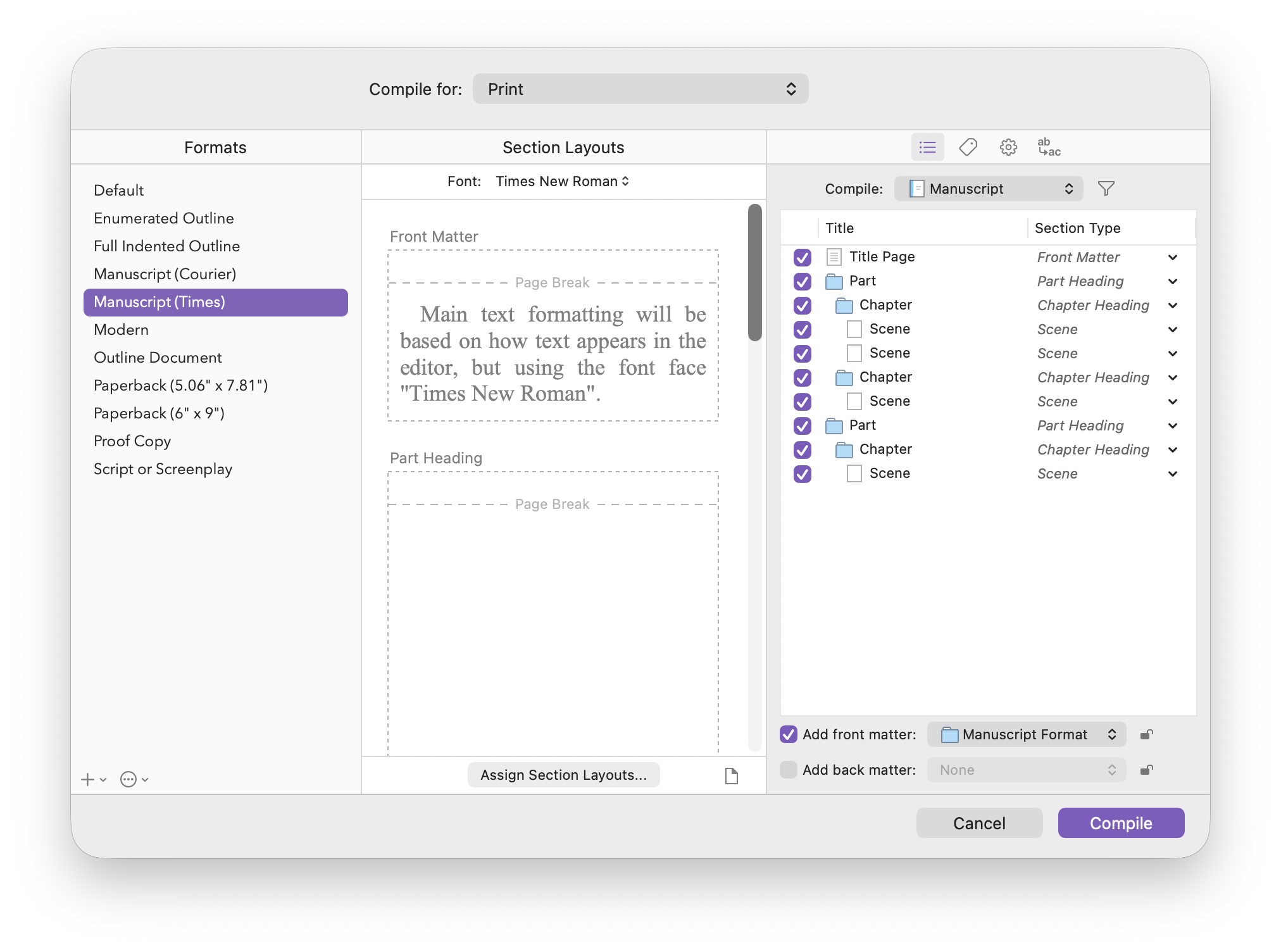Image resolution: width=1281 pixels, height=952 pixels.
Task: Select the Proof Copy format
Action: click(132, 441)
